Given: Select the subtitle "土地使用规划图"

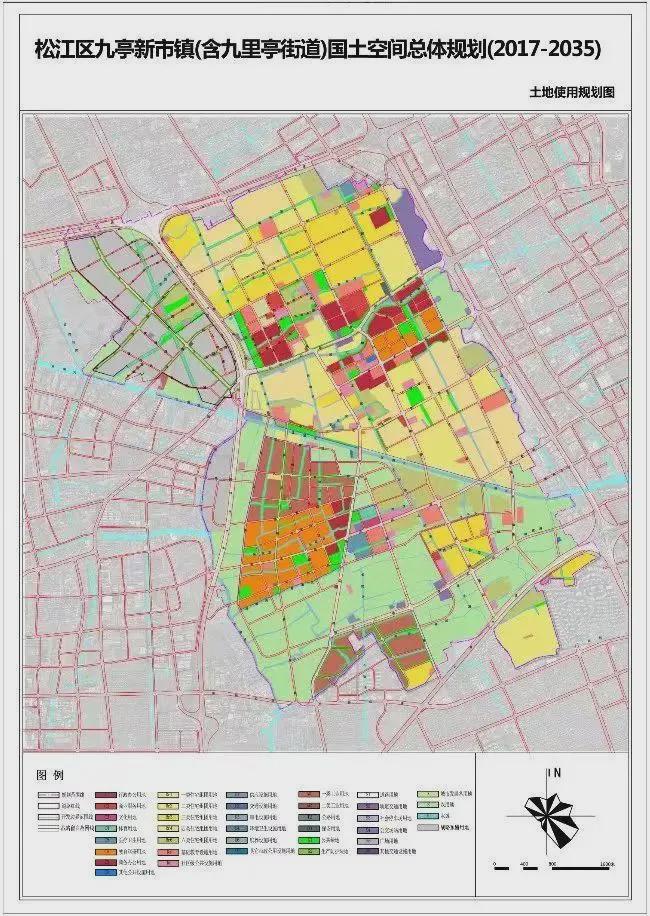Looking at the screenshot, I should click(x=572, y=92).
